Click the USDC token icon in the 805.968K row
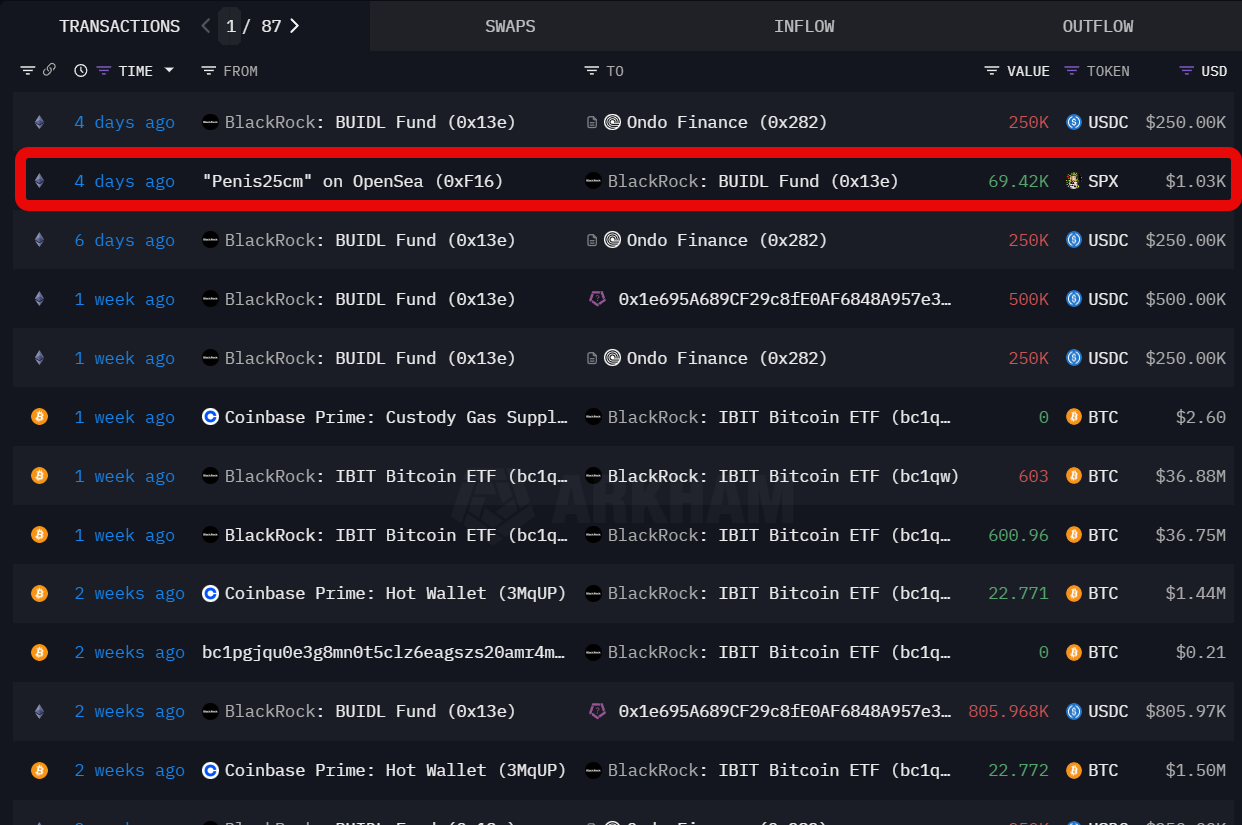This screenshot has height=825, width=1242. click(x=1073, y=712)
